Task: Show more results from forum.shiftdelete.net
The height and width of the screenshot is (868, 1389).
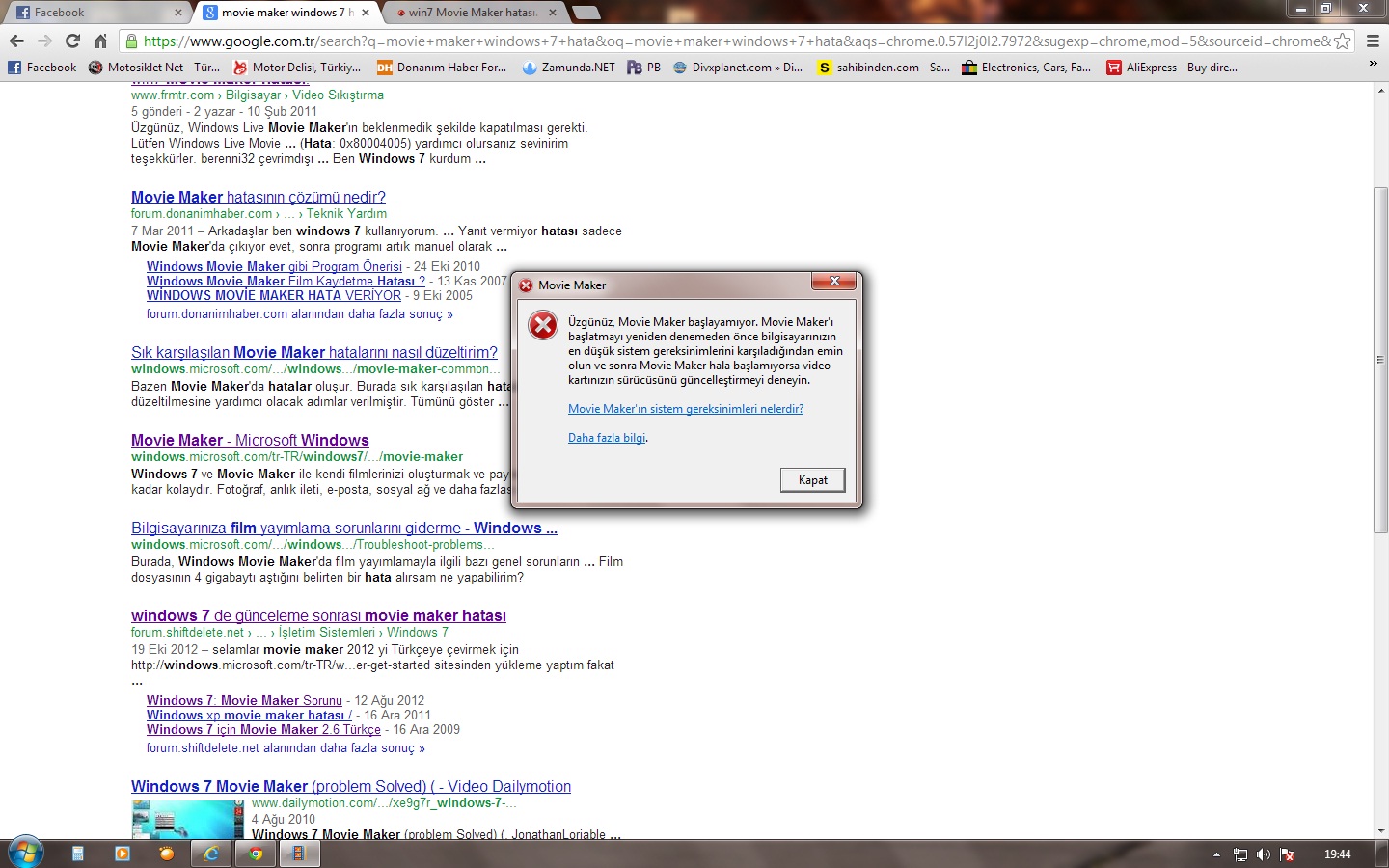Action: tap(286, 748)
